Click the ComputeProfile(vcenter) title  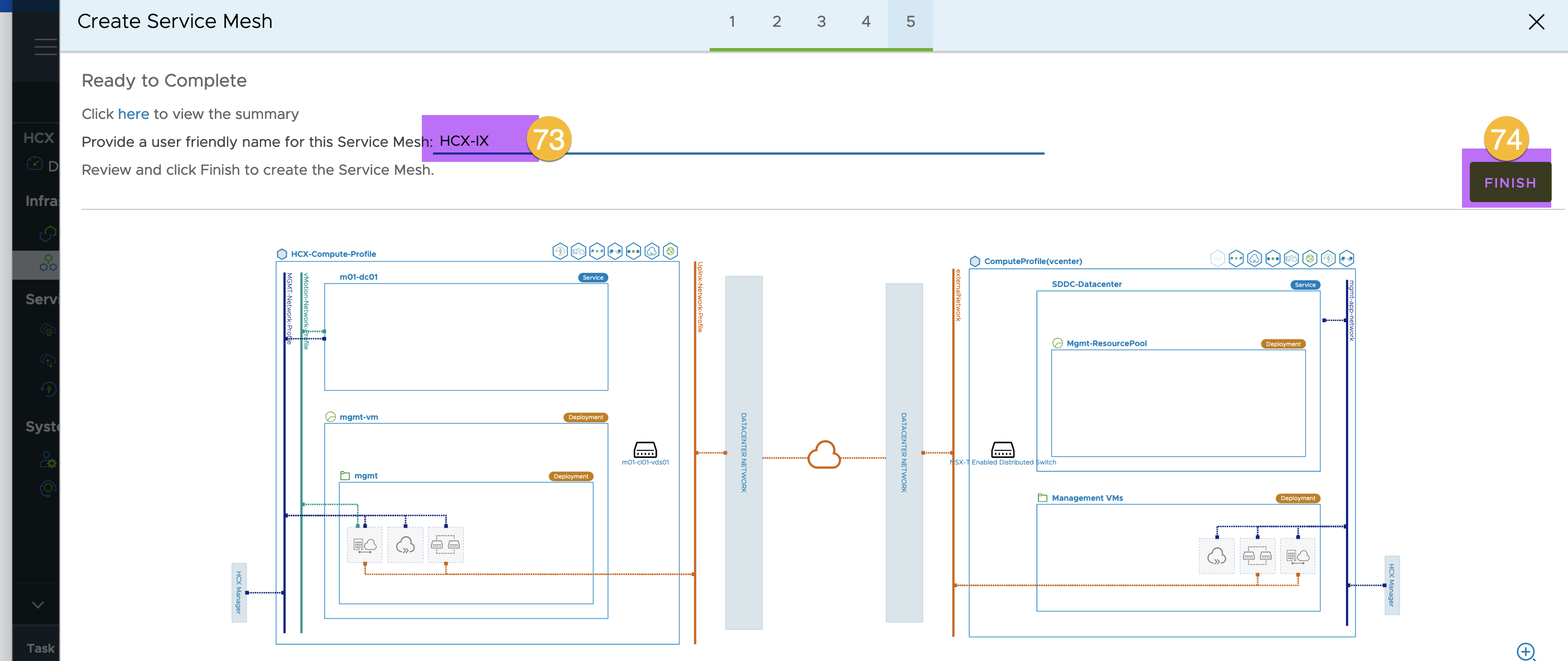point(1033,261)
